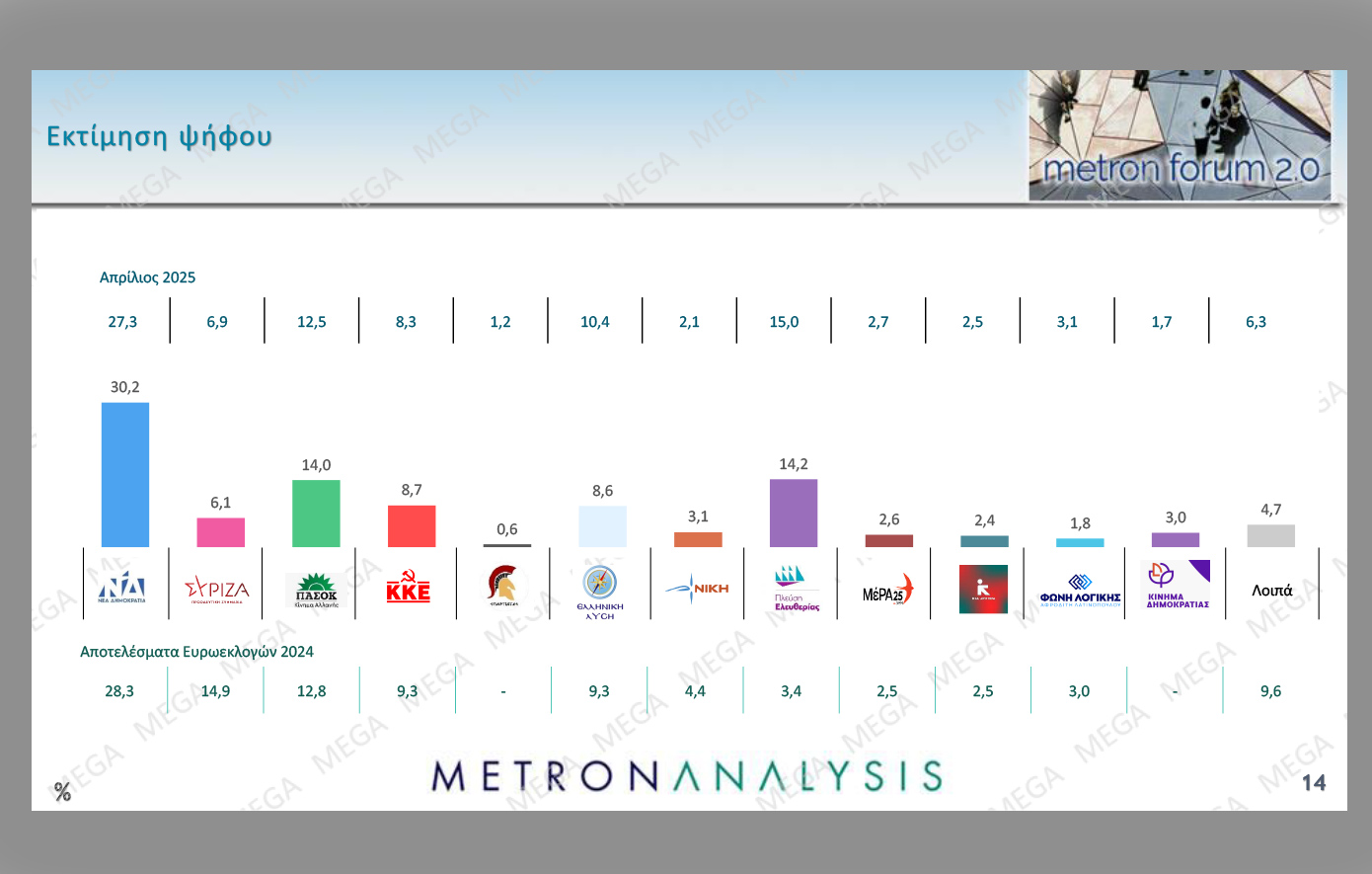This screenshot has width=1372, height=874.
Task: Select the red-green Νέα Αριστερά logo
Action: [x=983, y=589]
